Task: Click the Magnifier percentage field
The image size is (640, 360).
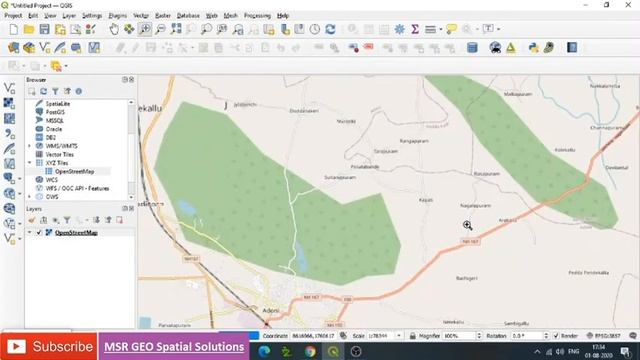Action: click(459, 336)
